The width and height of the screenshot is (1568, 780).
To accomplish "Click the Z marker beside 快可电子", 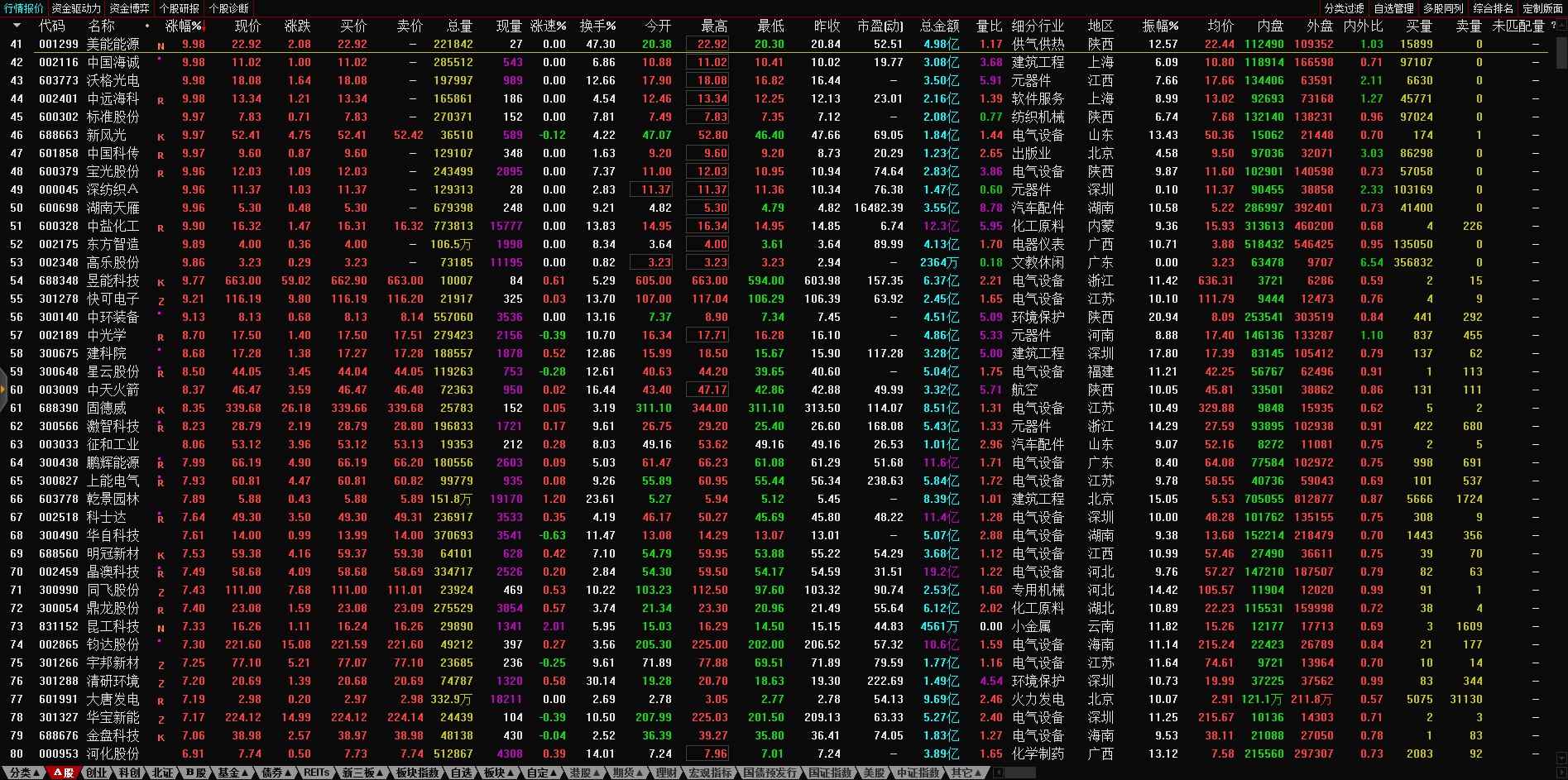I will tap(161, 300).
